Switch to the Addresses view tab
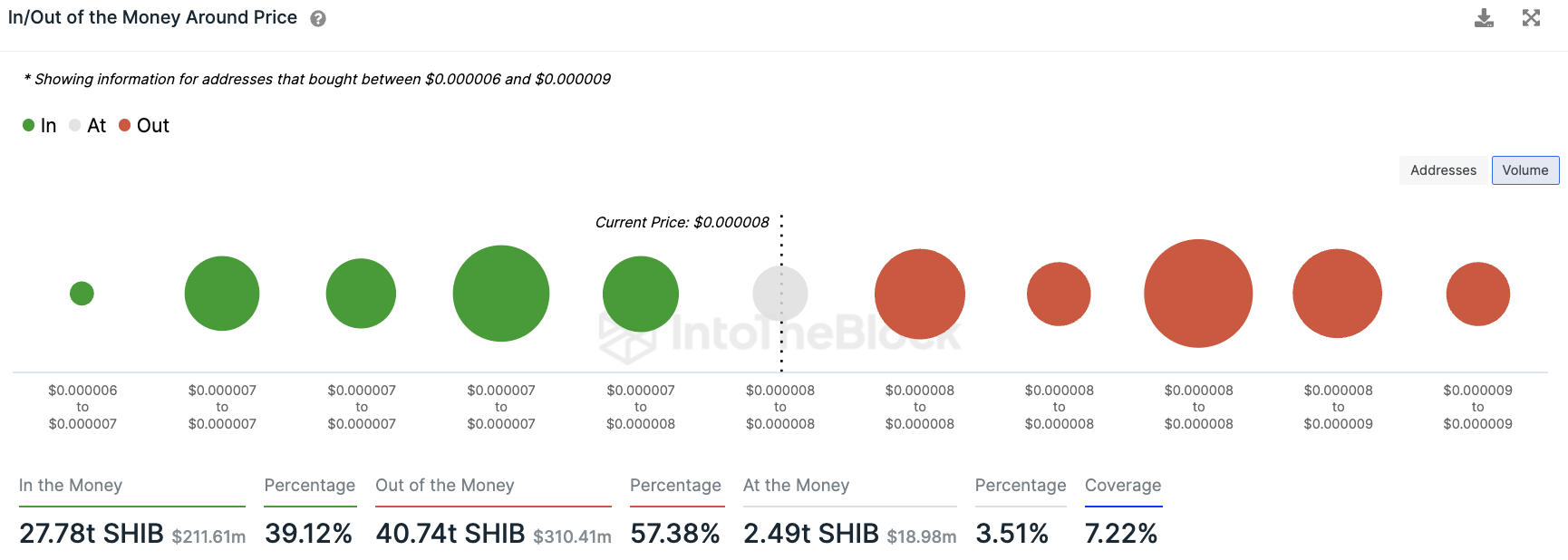The height and width of the screenshot is (560, 1568). coord(1443,170)
